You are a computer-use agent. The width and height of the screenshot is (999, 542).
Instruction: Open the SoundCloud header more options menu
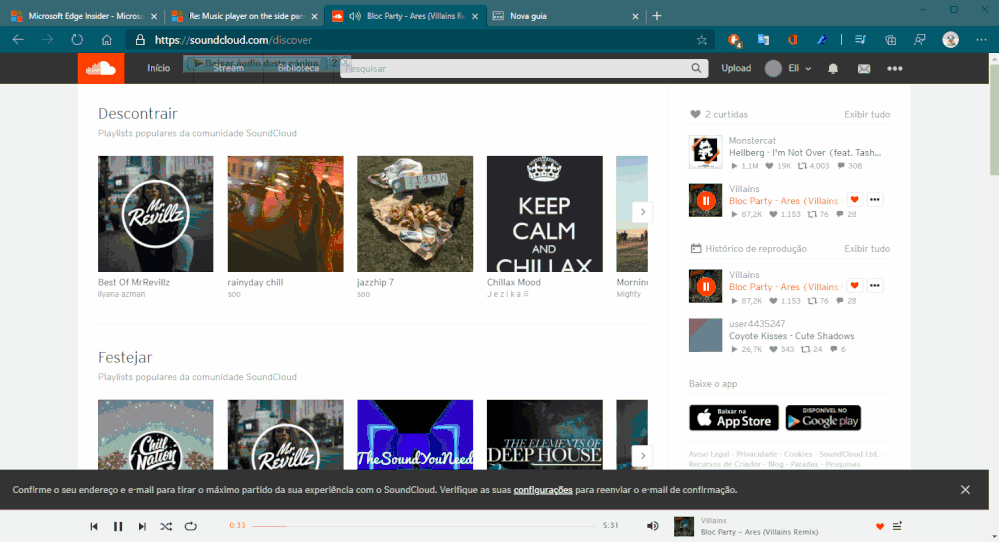tap(895, 68)
